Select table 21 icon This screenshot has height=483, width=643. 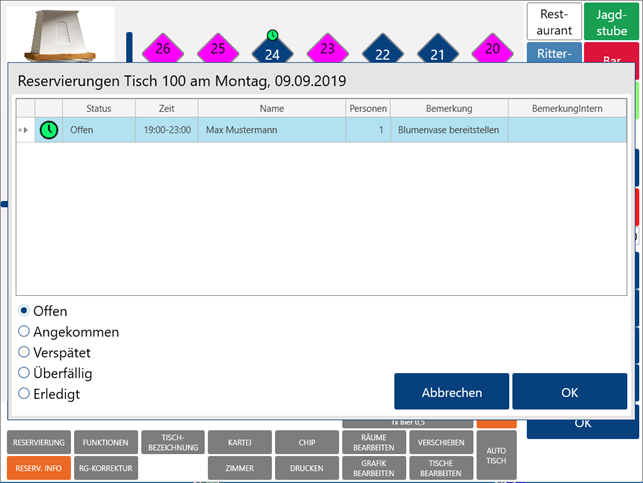pos(437,52)
